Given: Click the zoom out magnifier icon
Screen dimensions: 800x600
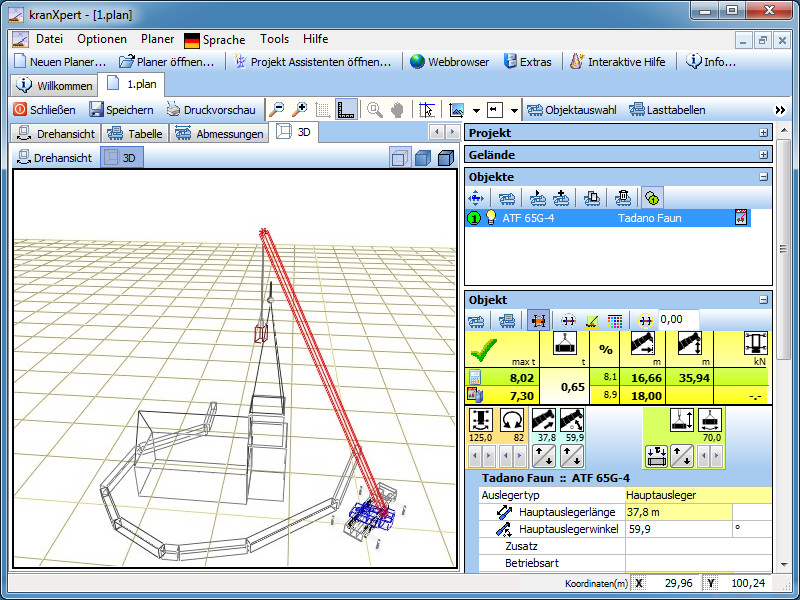Looking at the screenshot, I should click(276, 110).
